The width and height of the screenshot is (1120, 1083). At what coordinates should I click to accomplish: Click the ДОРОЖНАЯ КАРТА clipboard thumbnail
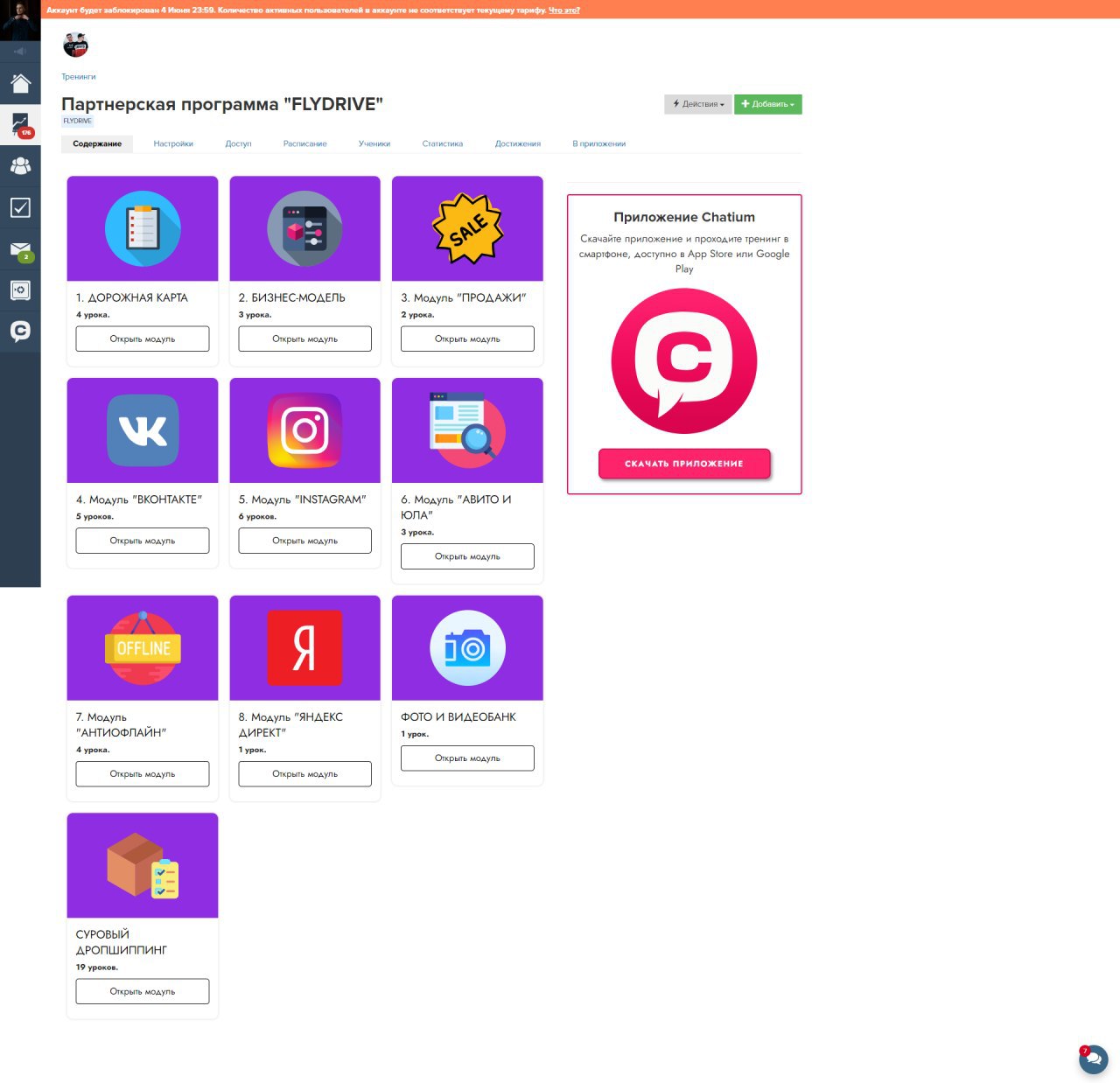(143, 228)
